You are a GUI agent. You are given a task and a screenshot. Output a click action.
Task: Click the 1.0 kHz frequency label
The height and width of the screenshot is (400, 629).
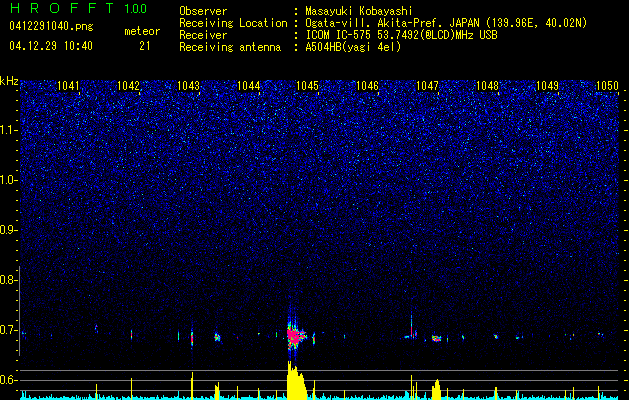click(8, 180)
